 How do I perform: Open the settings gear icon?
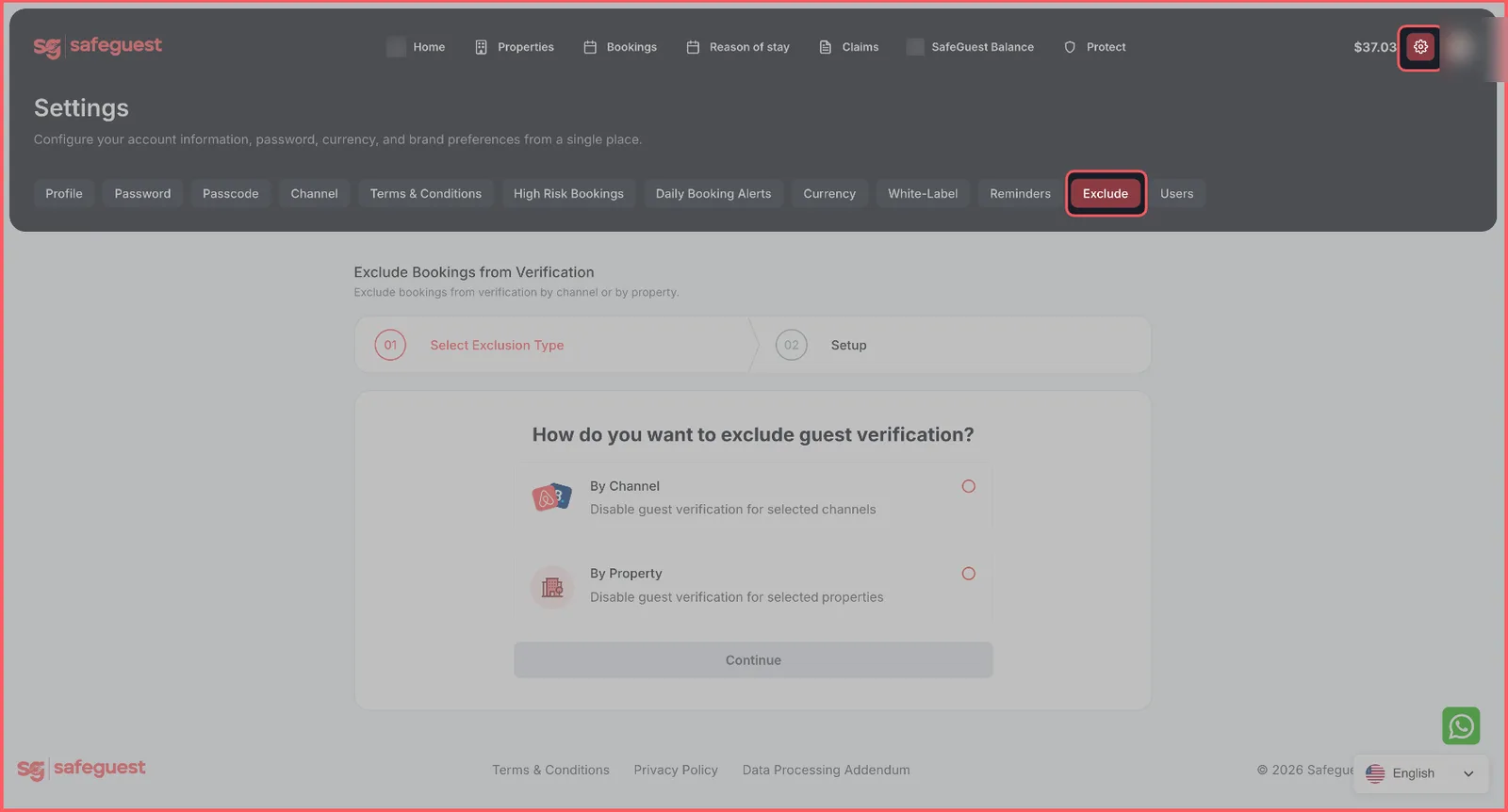pyautogui.click(x=1420, y=47)
